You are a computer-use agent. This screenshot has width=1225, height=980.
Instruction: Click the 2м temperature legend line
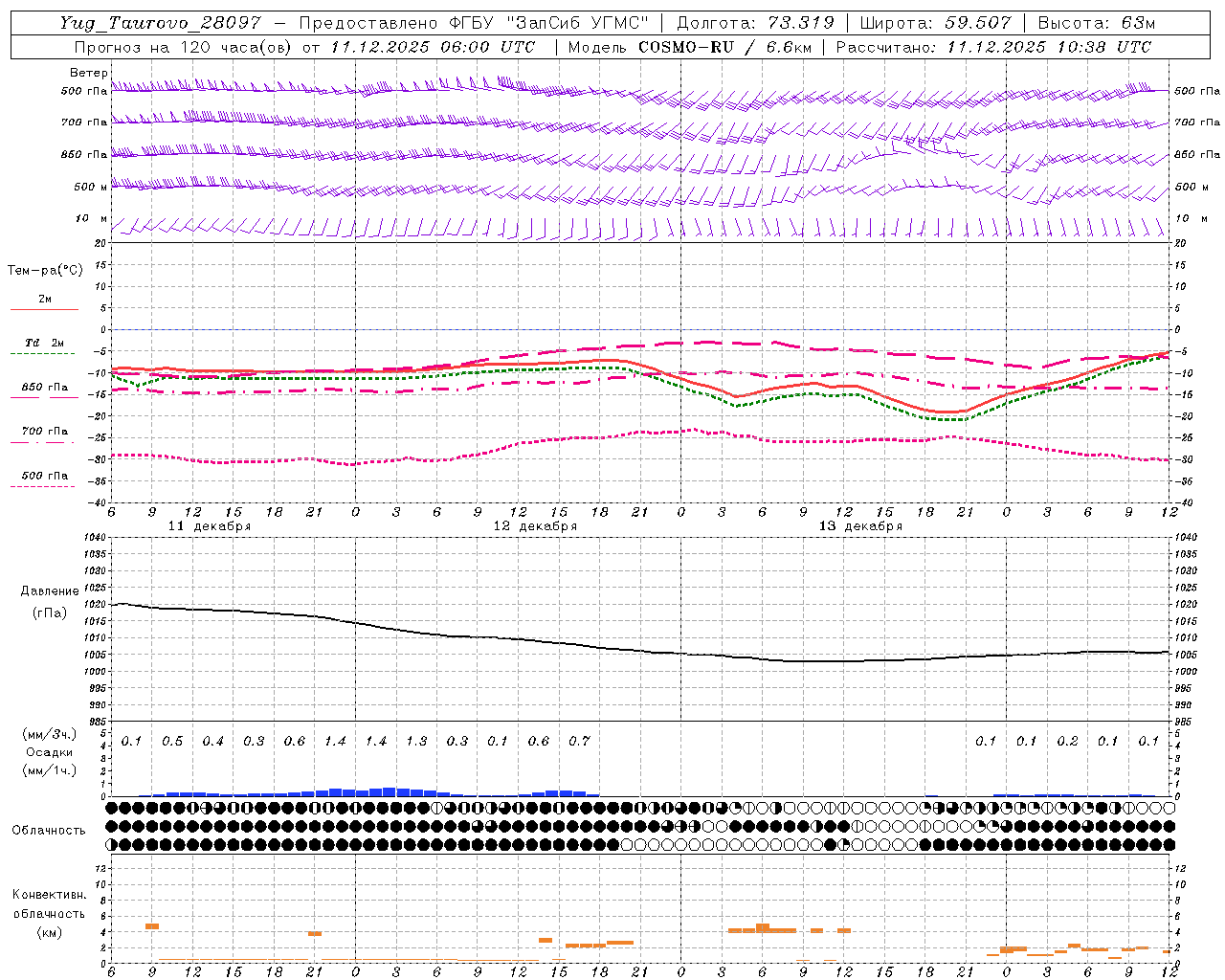pos(44,309)
